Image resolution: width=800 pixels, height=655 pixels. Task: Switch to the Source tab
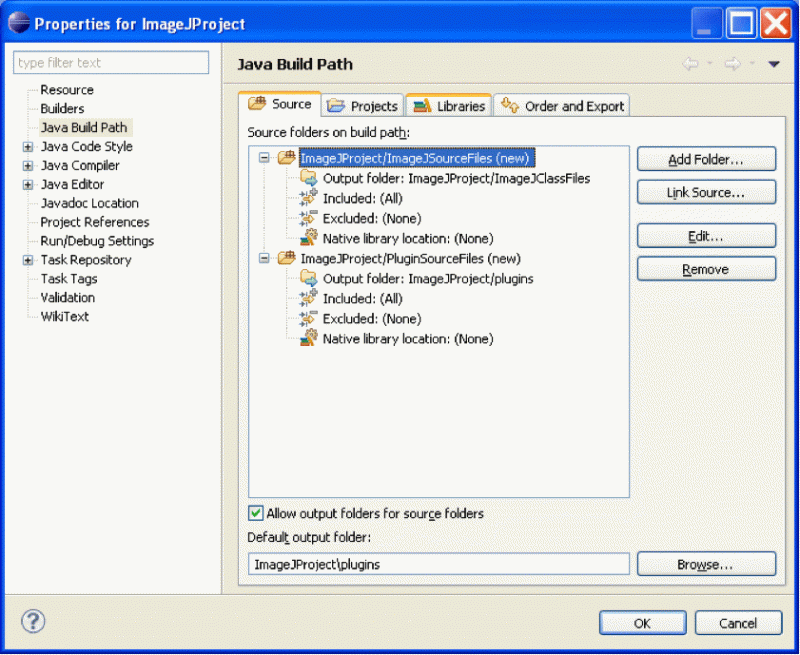[280, 104]
